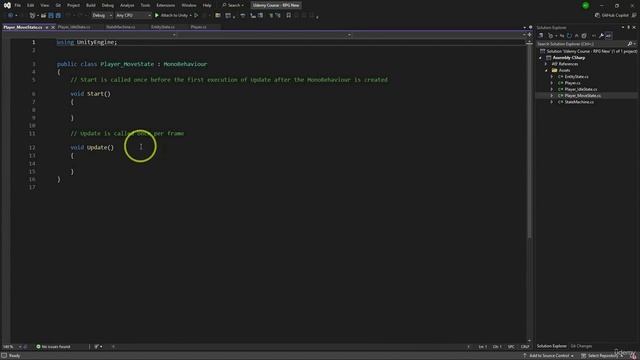This screenshot has width=640, height=360.
Task: Click the Open File icon in the toolbar
Action: (x=43, y=16)
